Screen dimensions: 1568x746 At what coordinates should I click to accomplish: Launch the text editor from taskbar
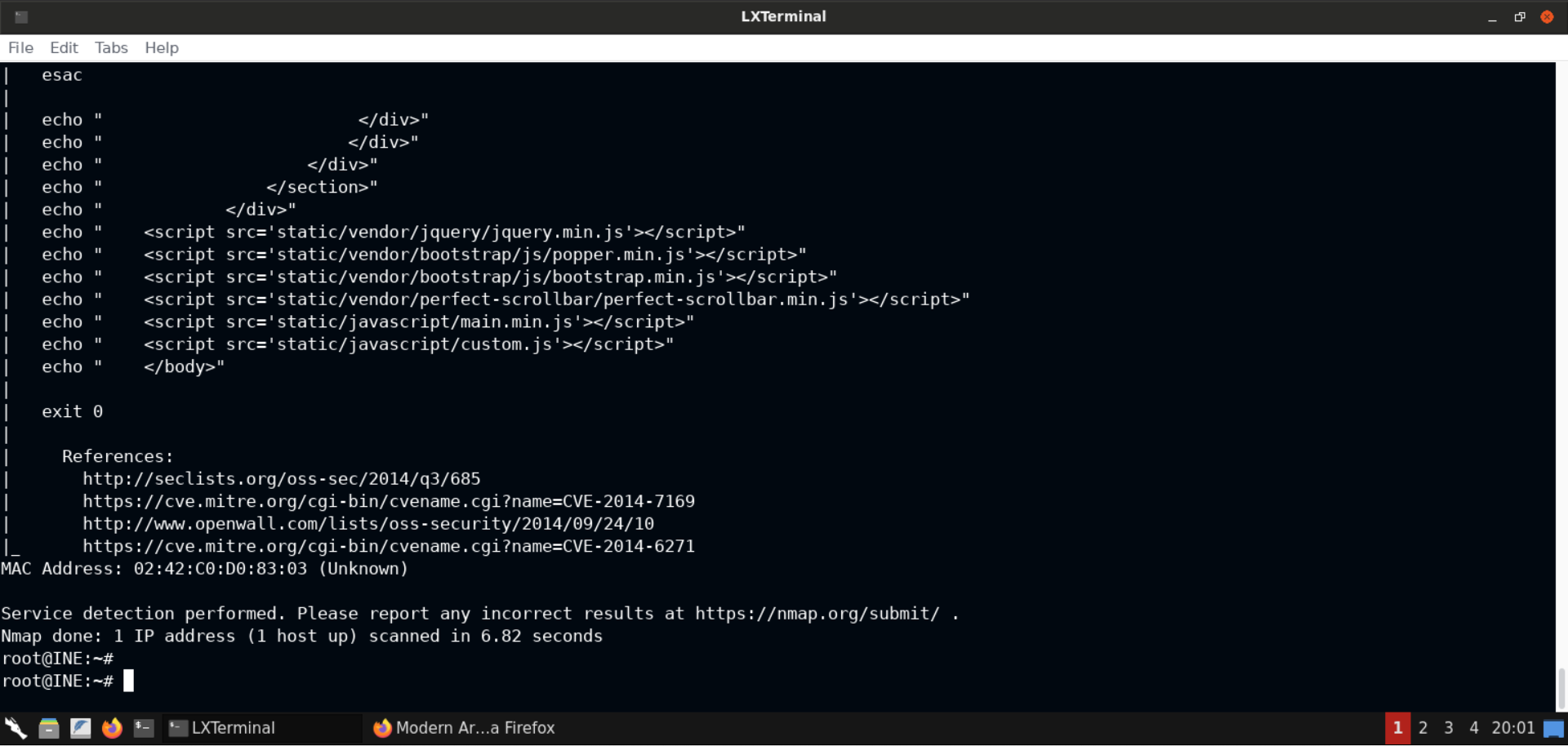[80, 728]
